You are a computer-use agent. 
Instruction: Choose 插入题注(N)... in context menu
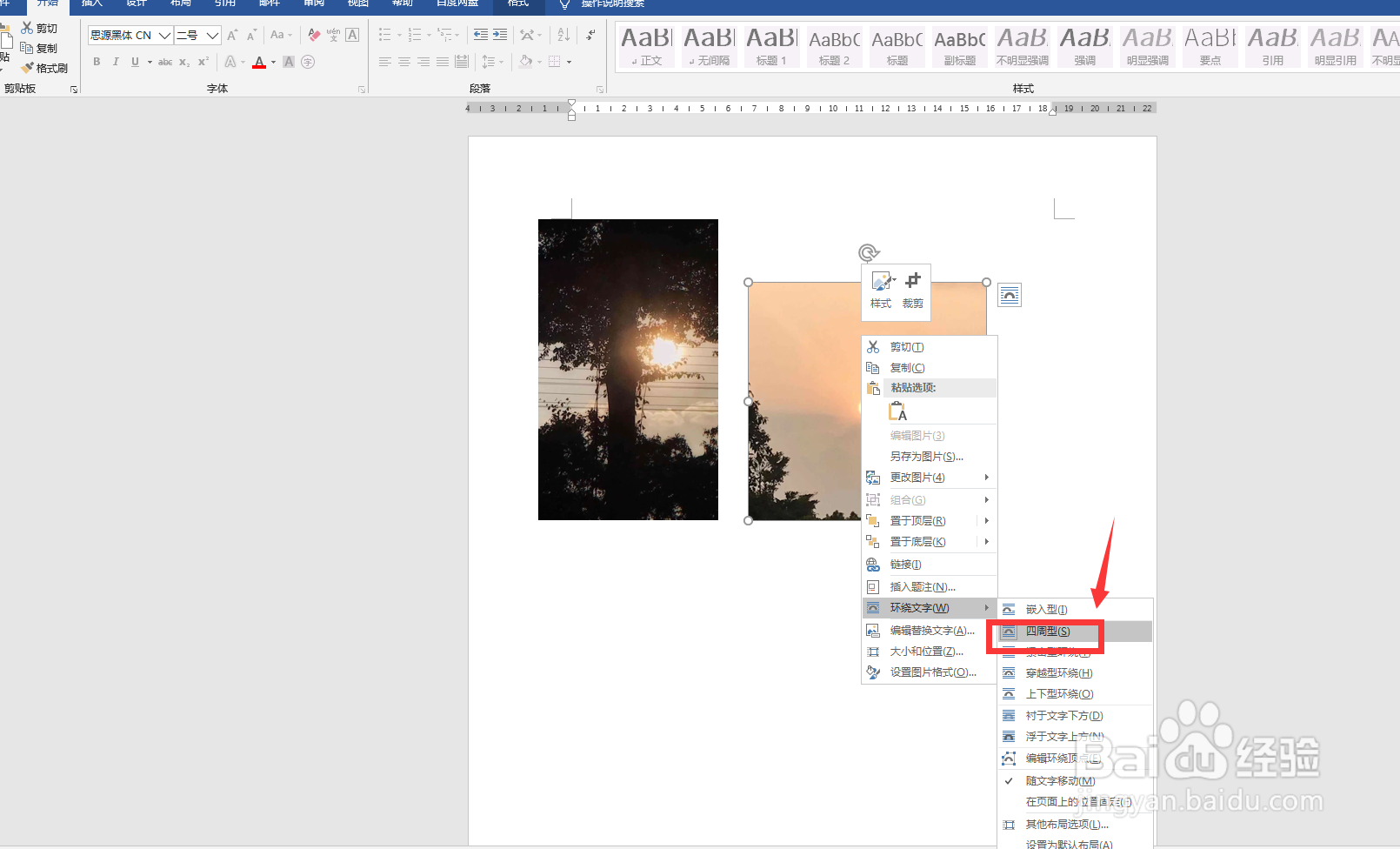coord(929,587)
